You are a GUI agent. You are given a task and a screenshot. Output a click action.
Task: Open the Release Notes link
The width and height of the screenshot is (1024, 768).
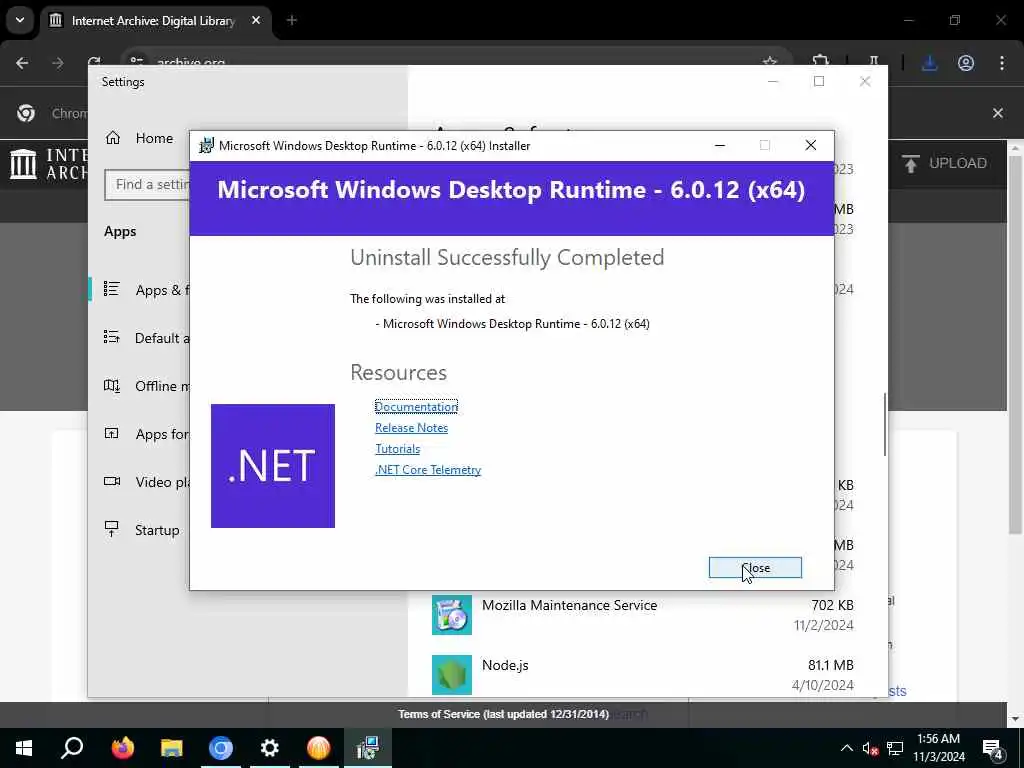(411, 428)
